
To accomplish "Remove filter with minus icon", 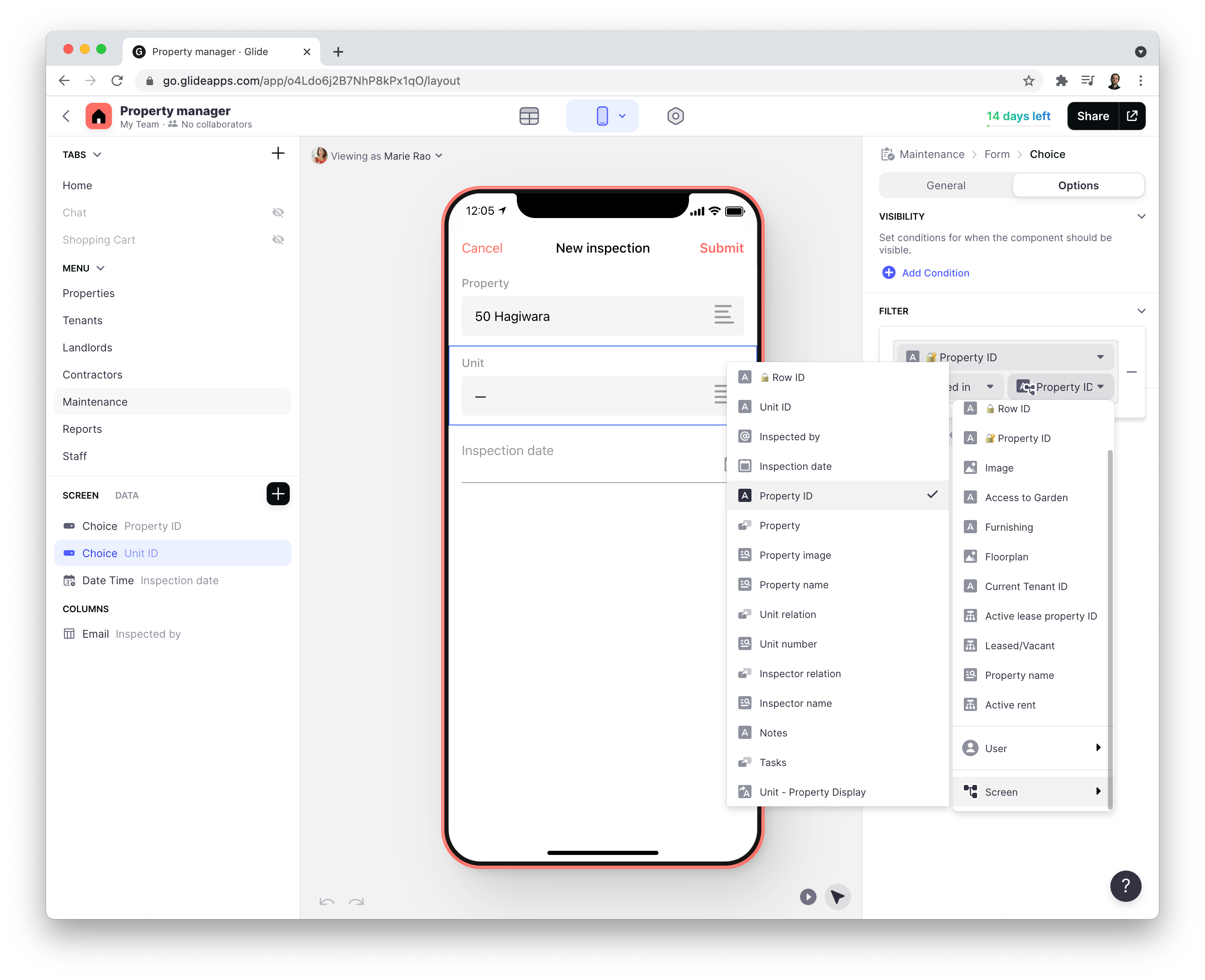I will pos(1132,372).
